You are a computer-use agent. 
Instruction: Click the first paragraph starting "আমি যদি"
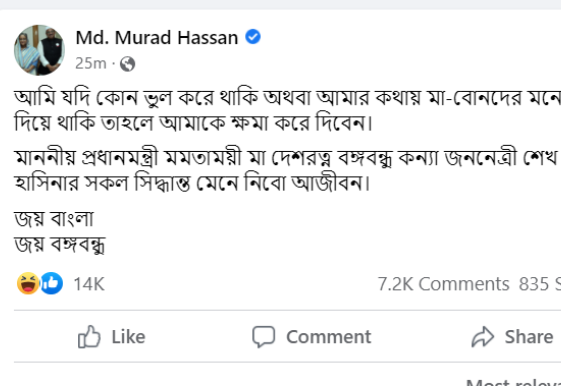pyautogui.click(x=287, y=110)
